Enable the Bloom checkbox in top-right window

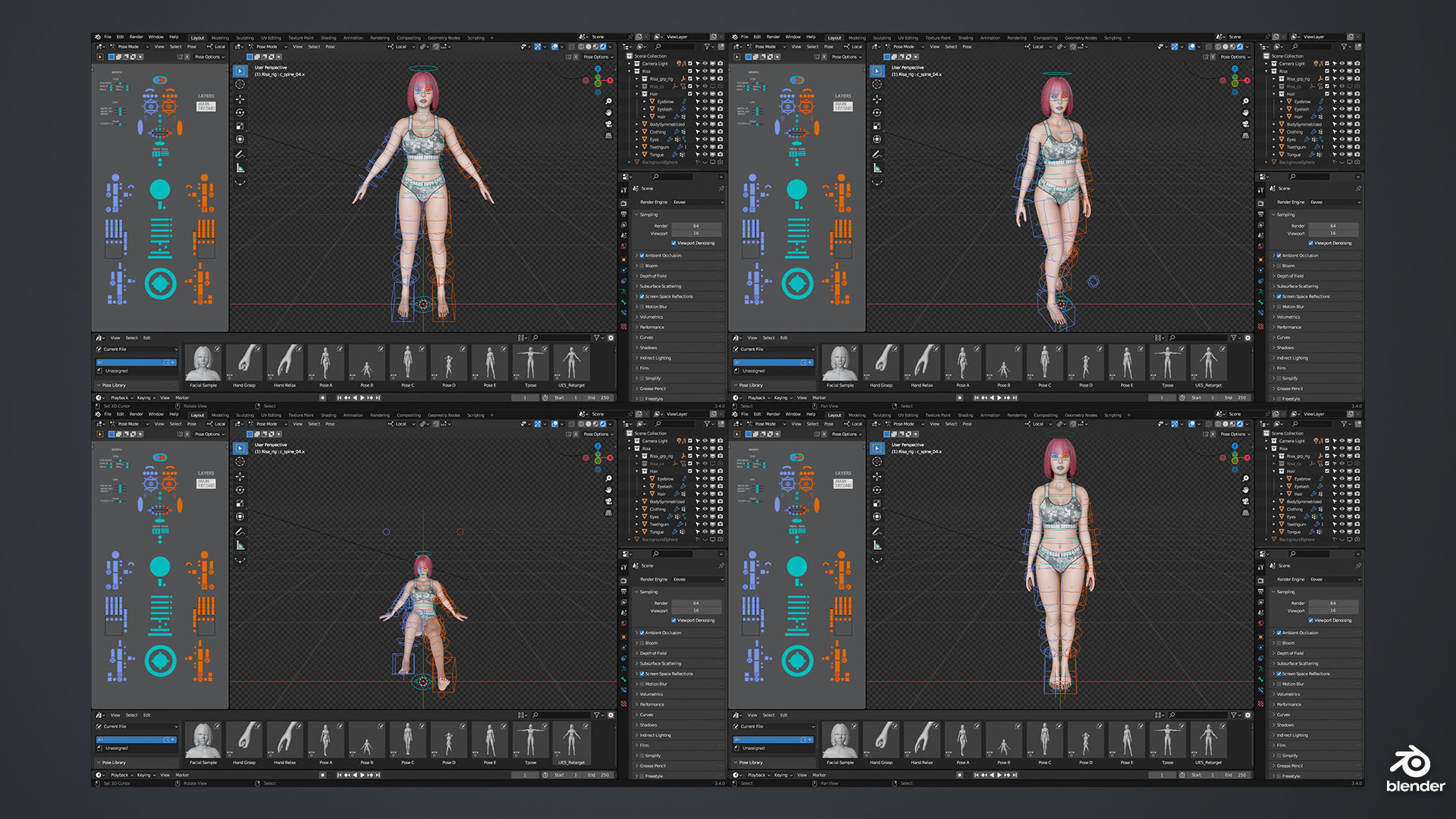click(1279, 266)
